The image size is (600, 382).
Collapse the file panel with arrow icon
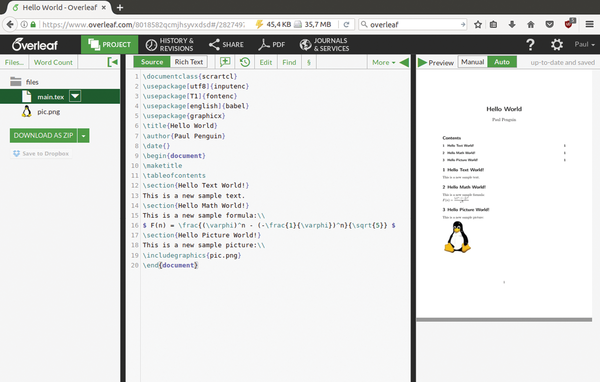click(x=112, y=62)
